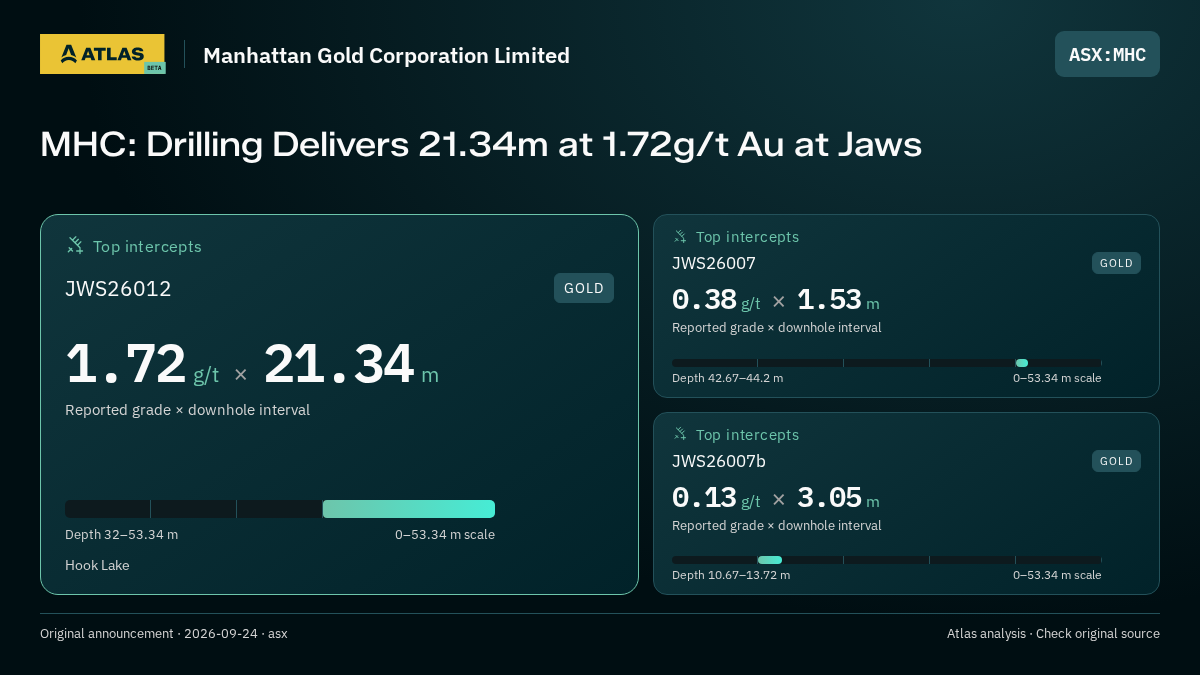
Task: Click Top intercepts label in JWS26012 card
Action: pyautogui.click(x=147, y=246)
